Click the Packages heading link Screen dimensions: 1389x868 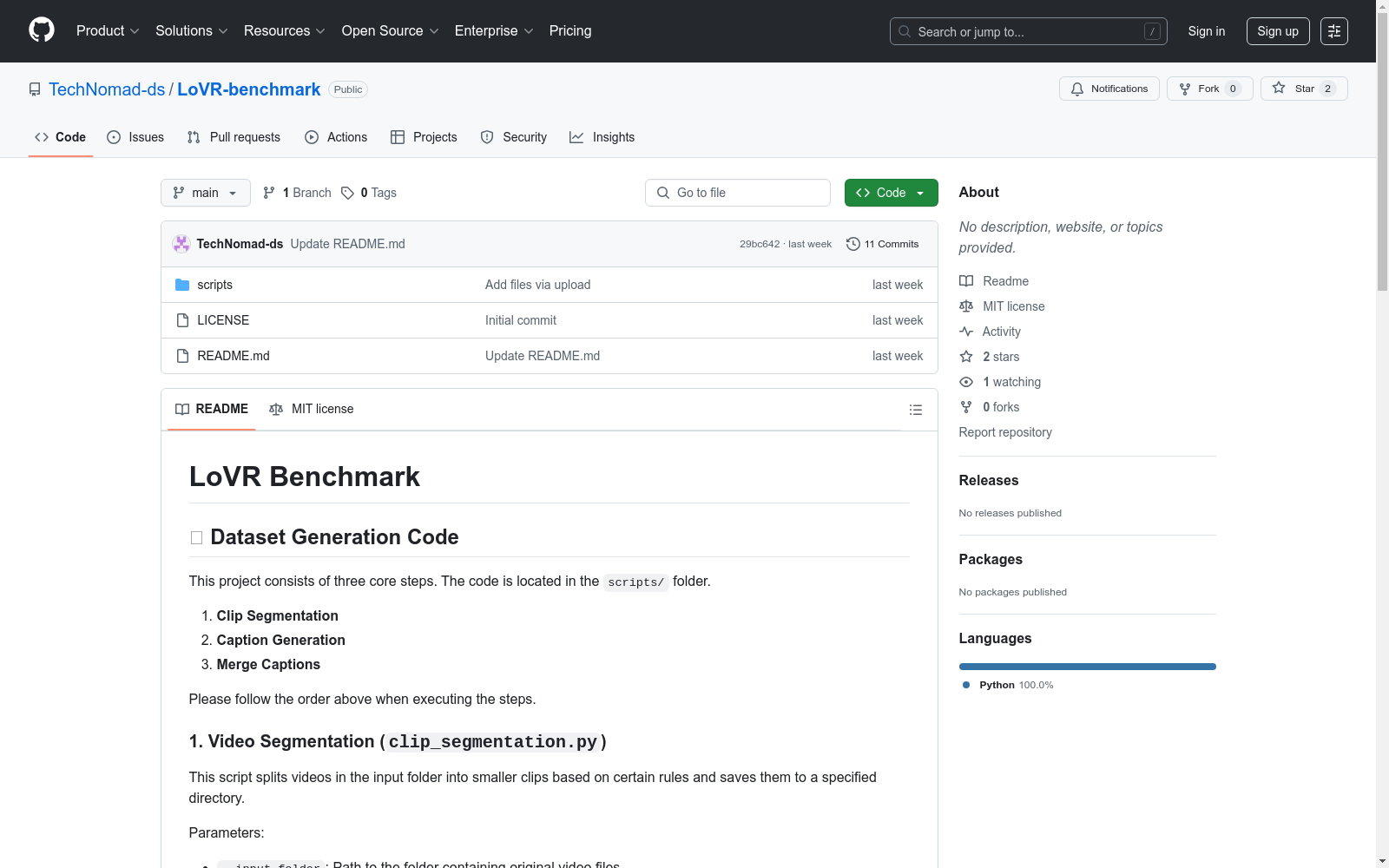[991, 559]
